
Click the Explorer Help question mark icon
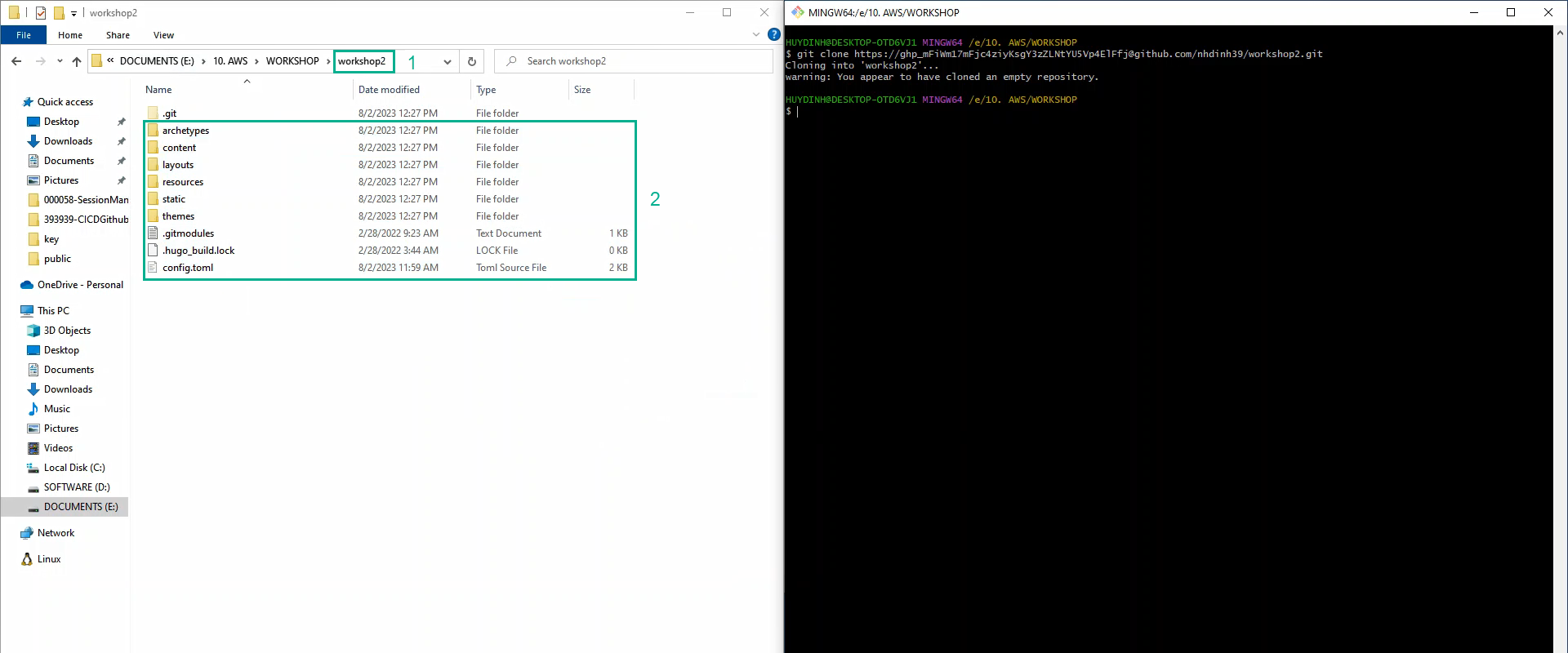coord(773,34)
